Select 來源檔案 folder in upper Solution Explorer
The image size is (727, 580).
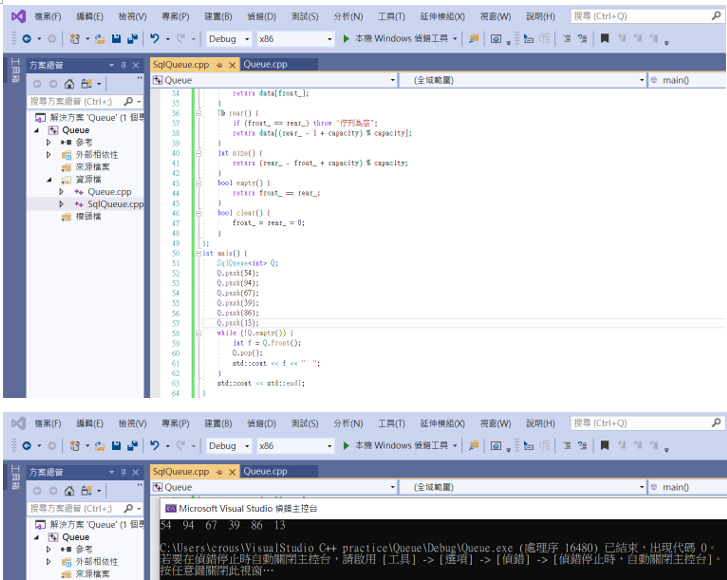(x=93, y=167)
